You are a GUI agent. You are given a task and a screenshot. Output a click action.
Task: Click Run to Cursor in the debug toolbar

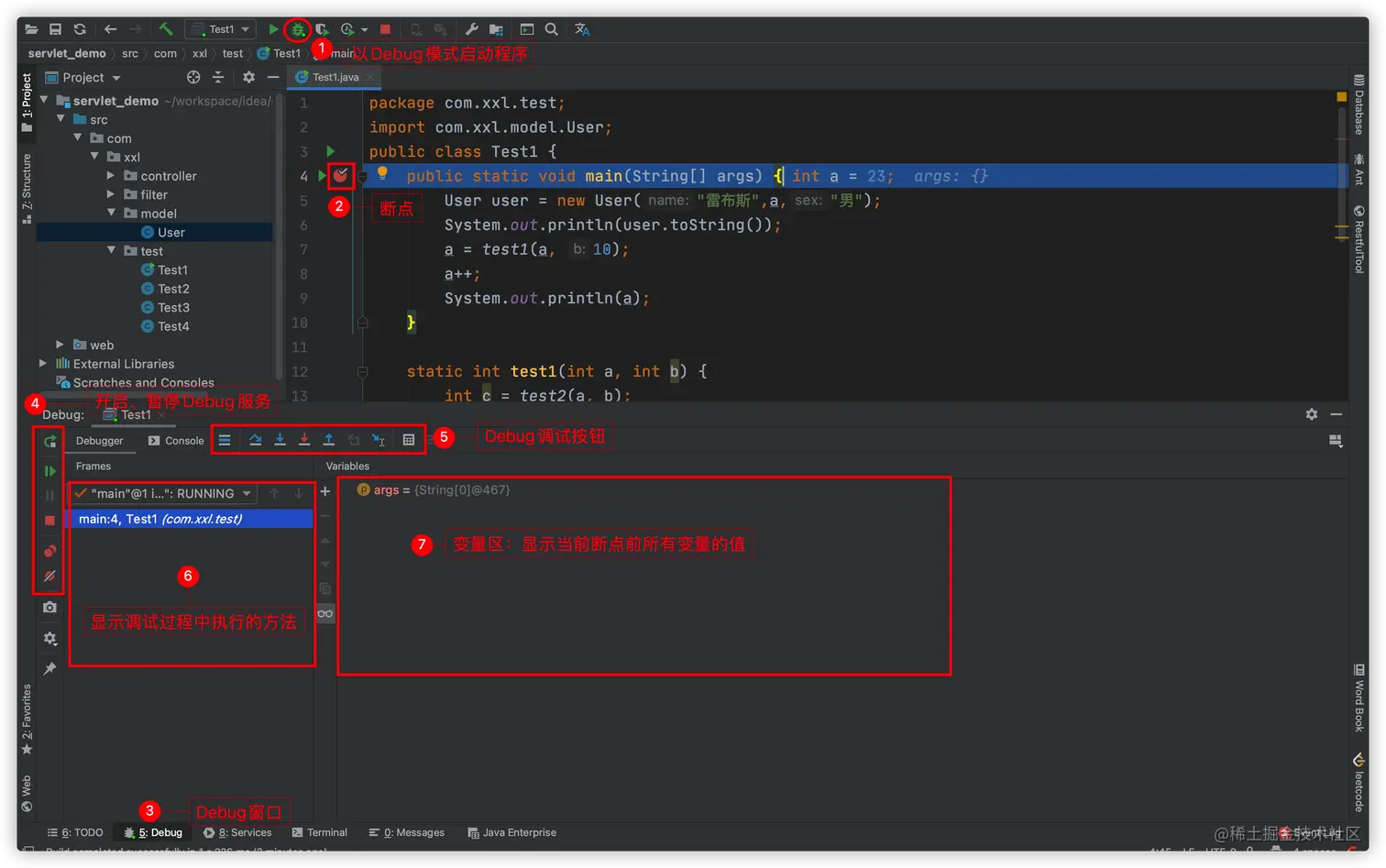coord(378,440)
